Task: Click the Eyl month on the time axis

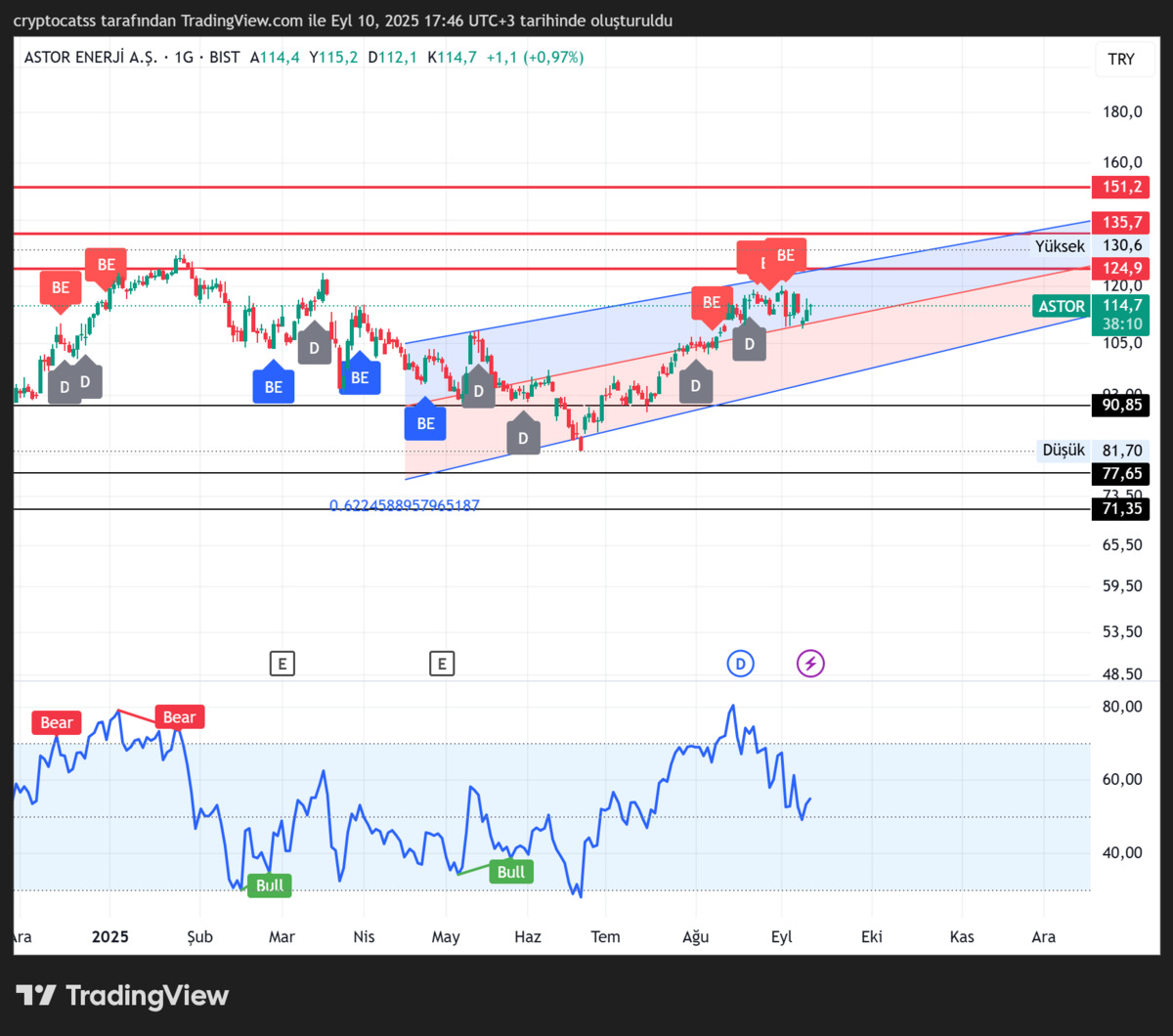Action: click(x=782, y=936)
